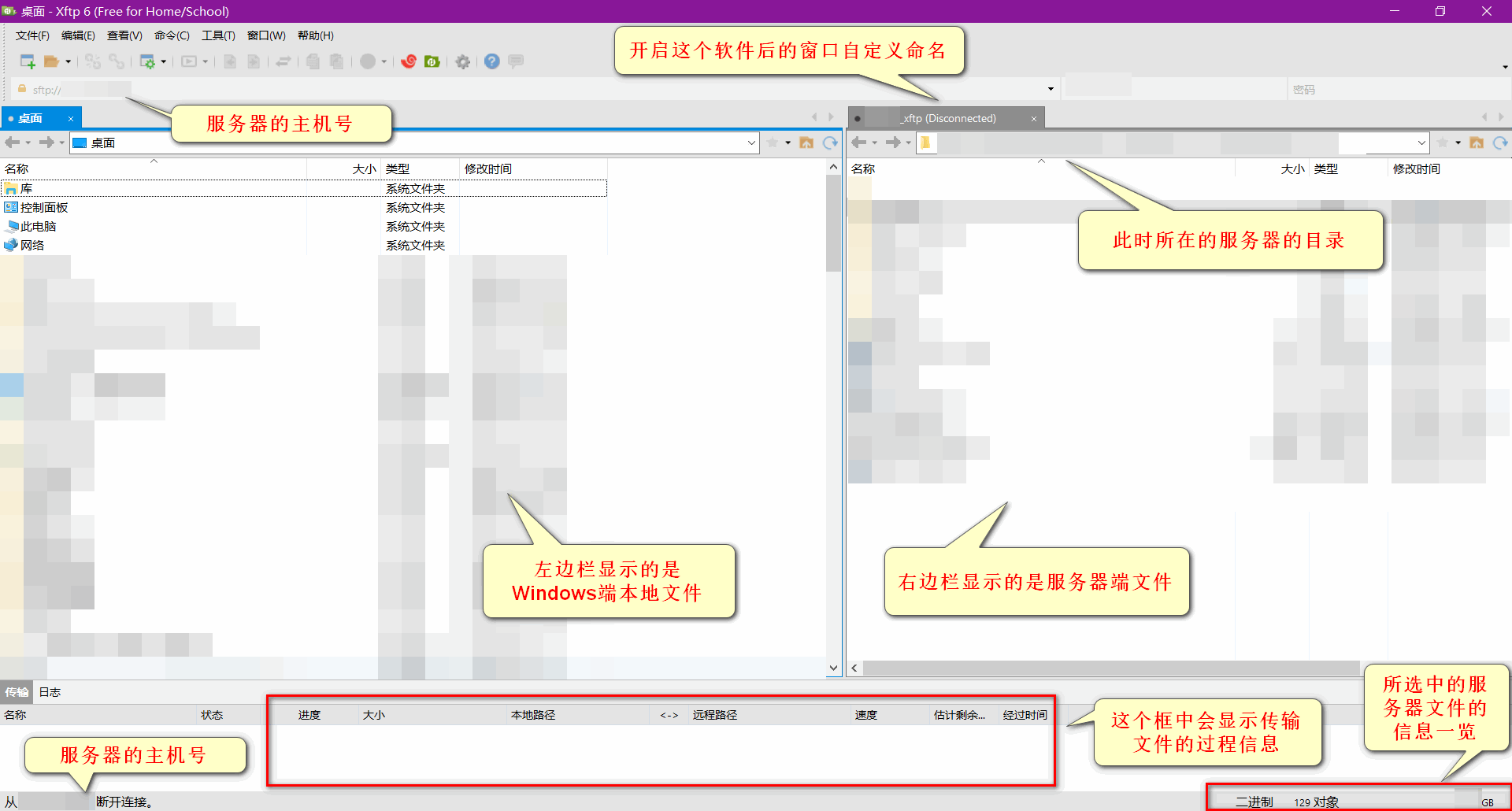1512x811 pixels.
Task: Click the New Session toolbar icon
Action: pos(28,61)
